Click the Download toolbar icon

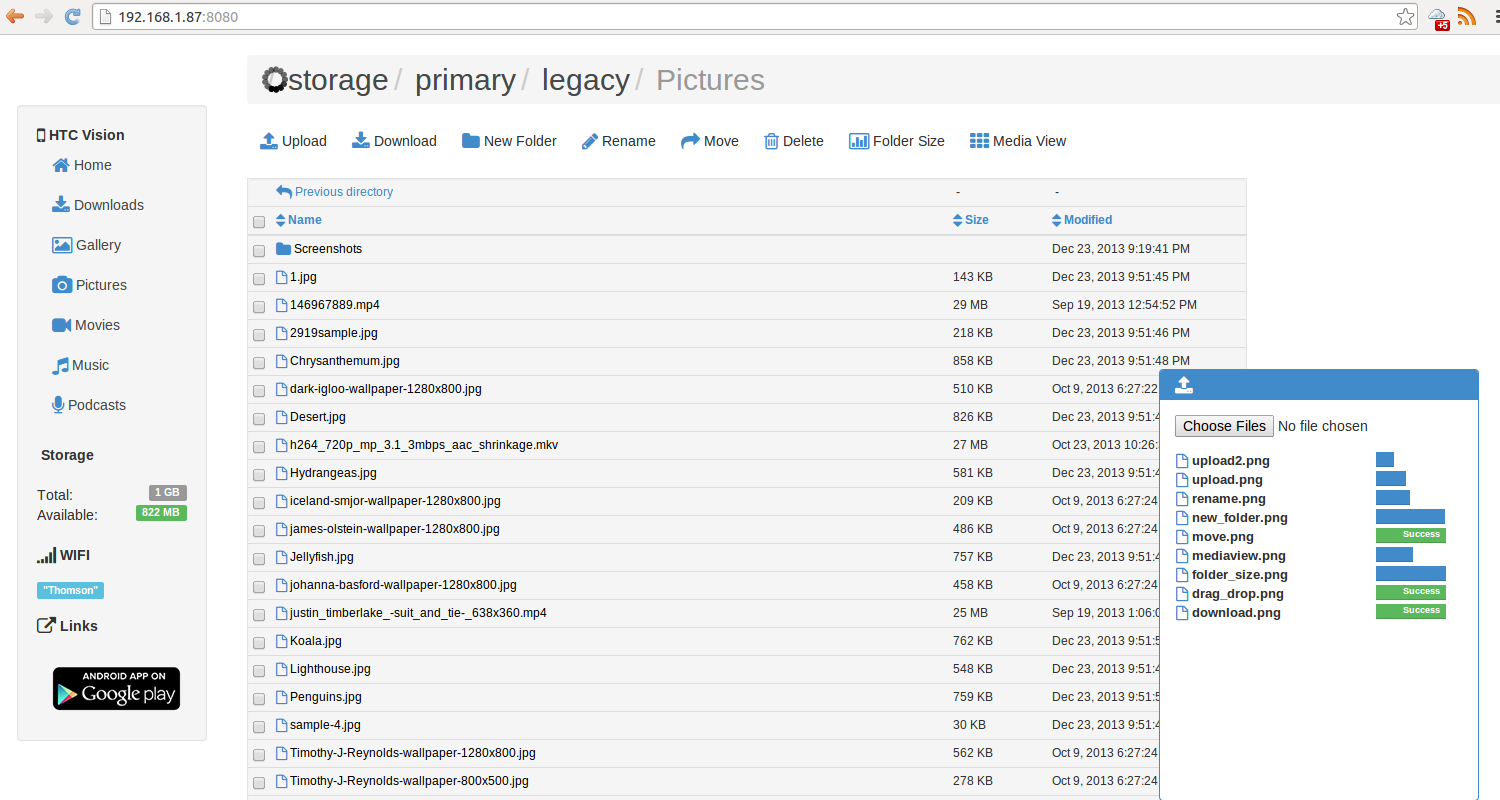[x=361, y=141]
